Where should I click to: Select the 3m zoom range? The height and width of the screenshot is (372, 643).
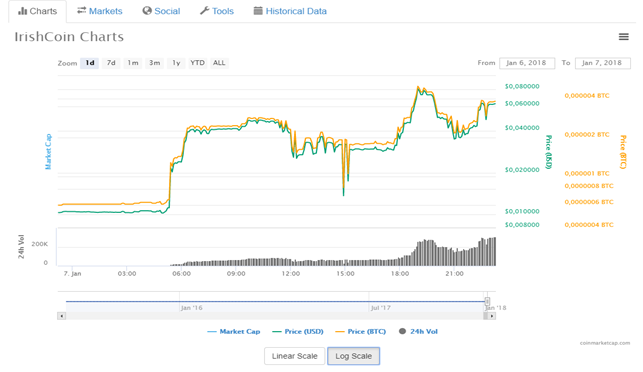(154, 63)
